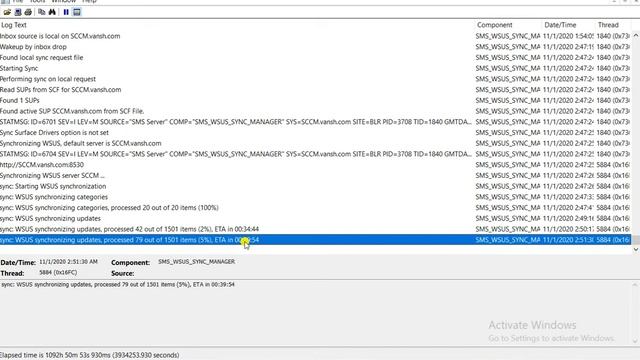The width and height of the screenshot is (640, 360).
Task: Click Thread cell of 'http://SCCM.vansh.com:8530' row
Action: (613, 164)
